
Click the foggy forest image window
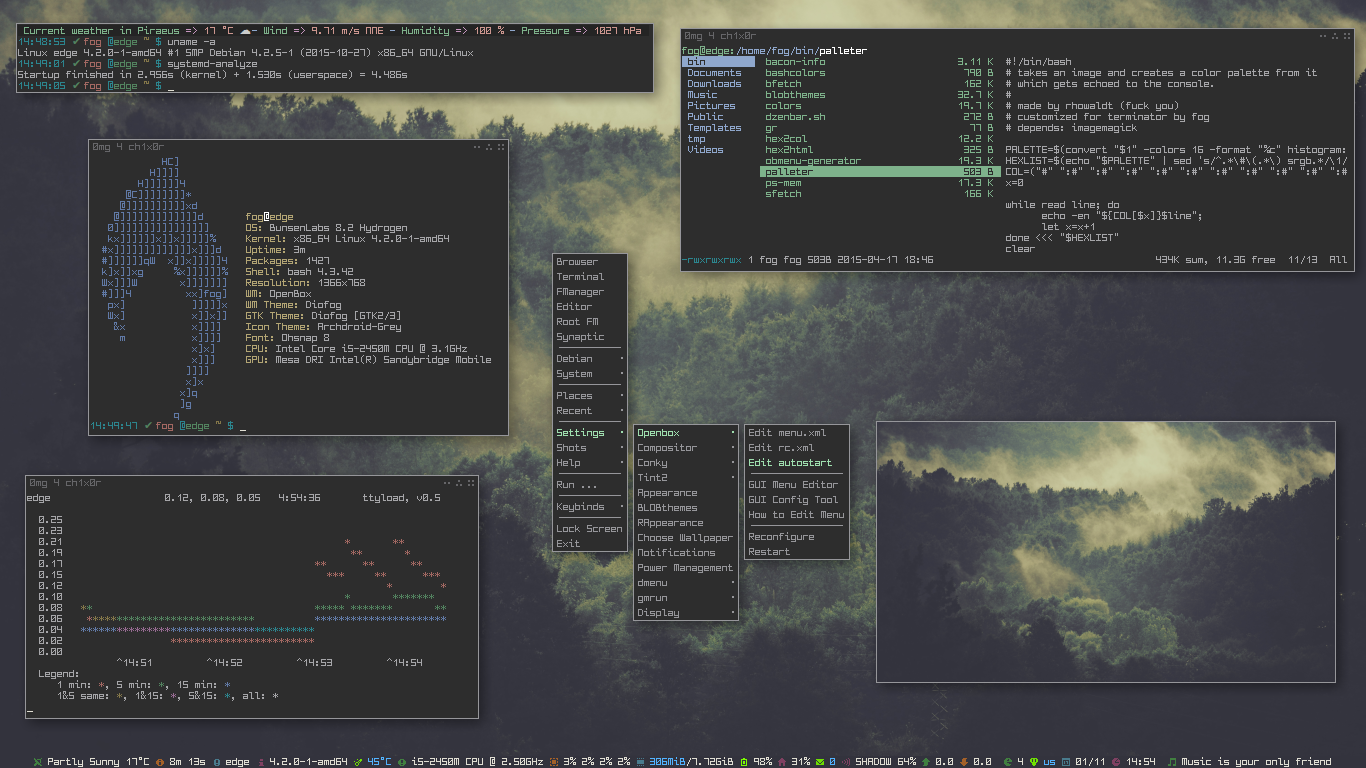pos(1106,552)
